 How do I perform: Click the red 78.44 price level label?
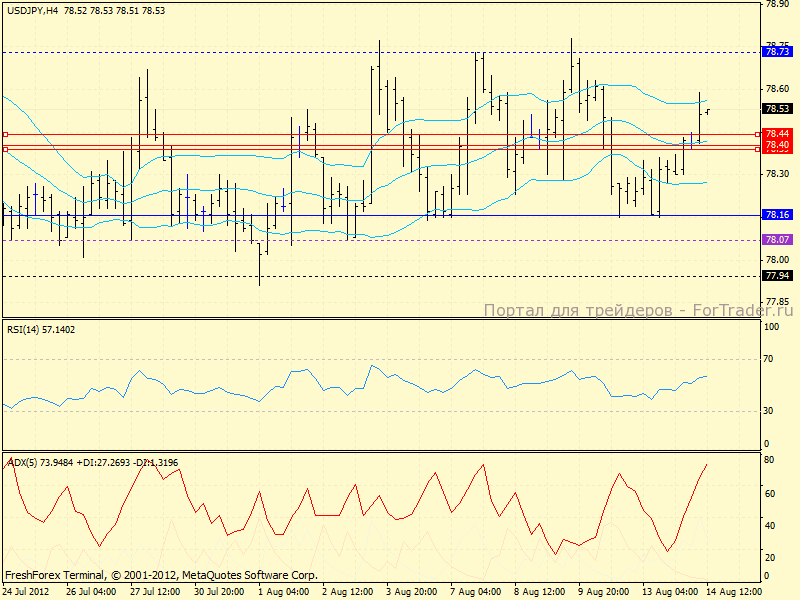click(x=777, y=133)
